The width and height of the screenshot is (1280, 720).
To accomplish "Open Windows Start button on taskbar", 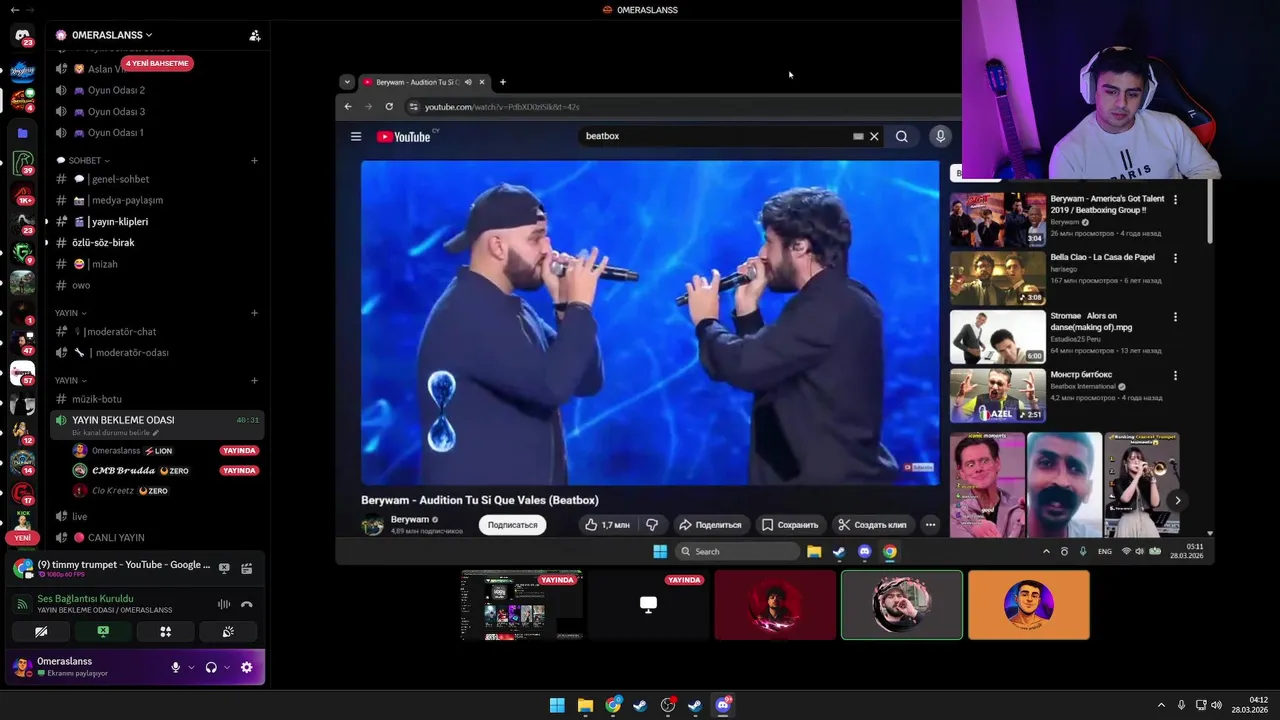I will [x=557, y=705].
